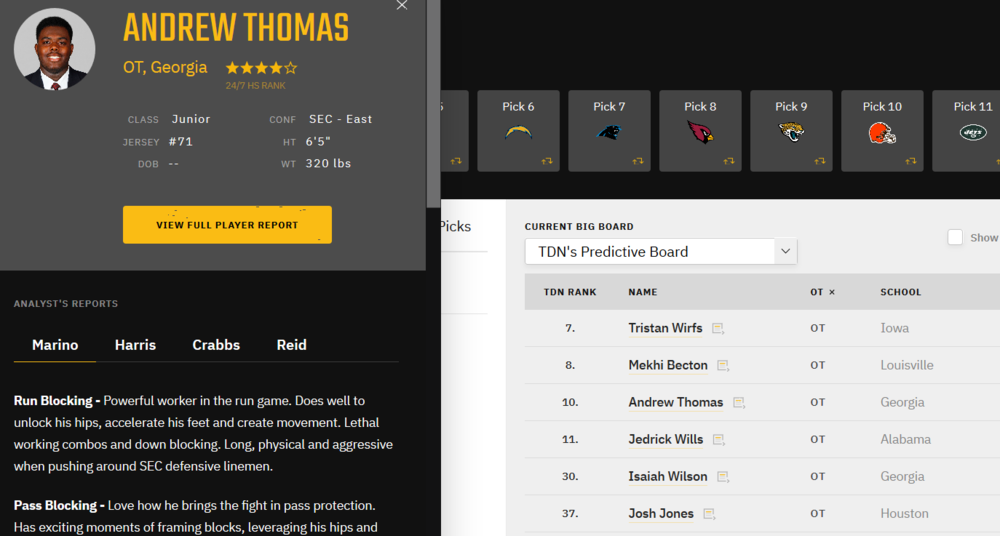Click the trade icon on Pick 10
The image size is (1000, 536).
pos(911,161)
